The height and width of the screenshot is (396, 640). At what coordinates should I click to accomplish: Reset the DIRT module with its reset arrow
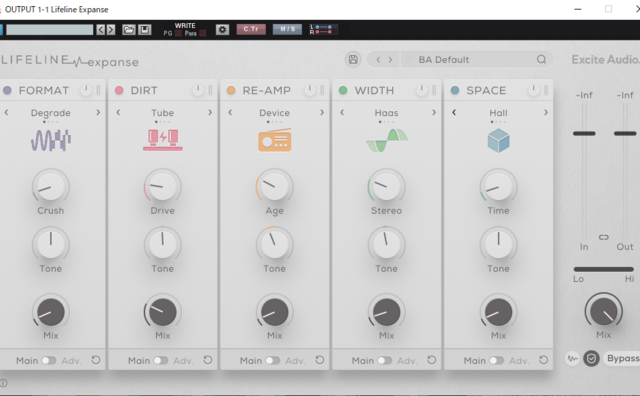208,360
